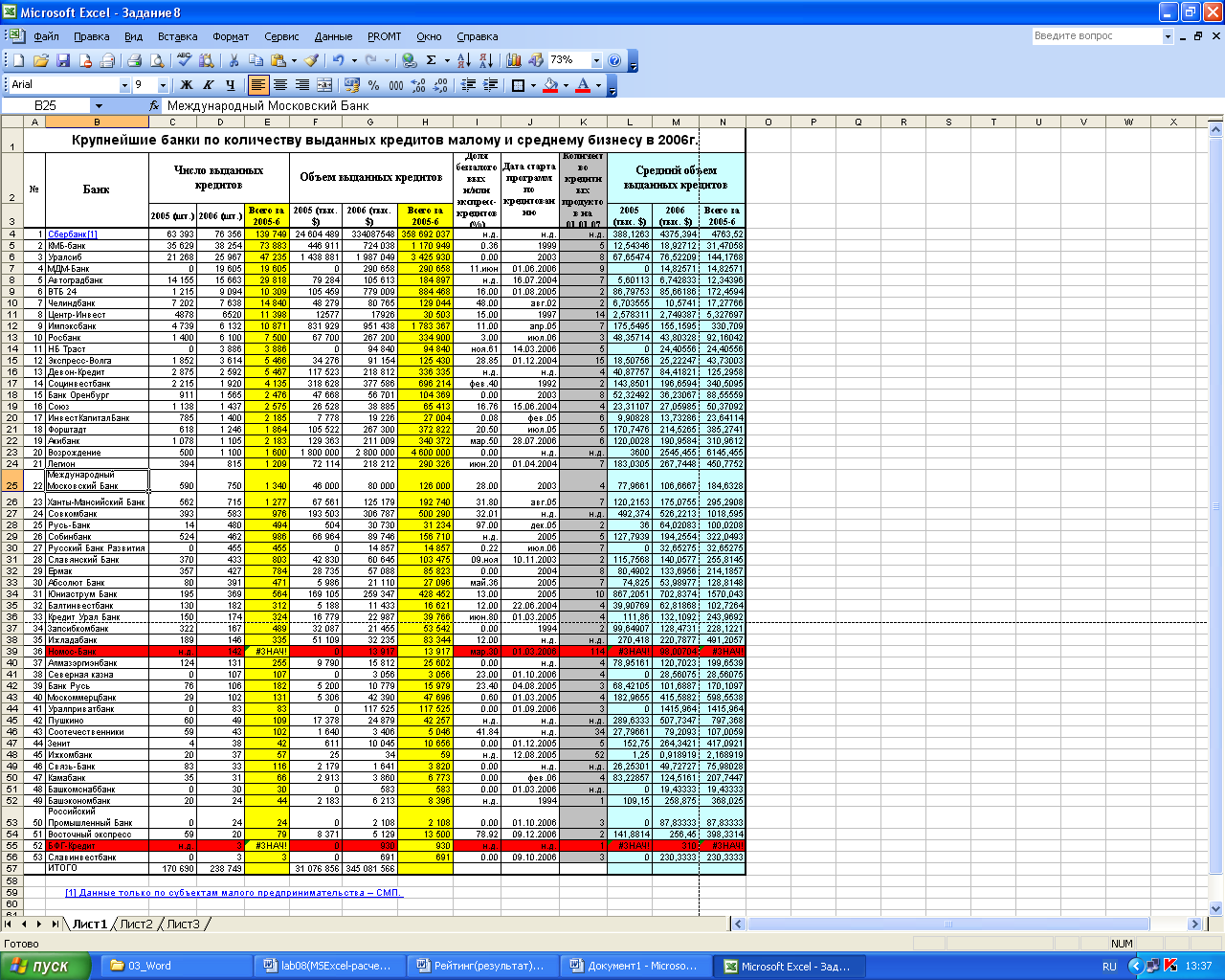Apply percent style icon
This screenshot has height=980, width=1225.
tap(374, 85)
